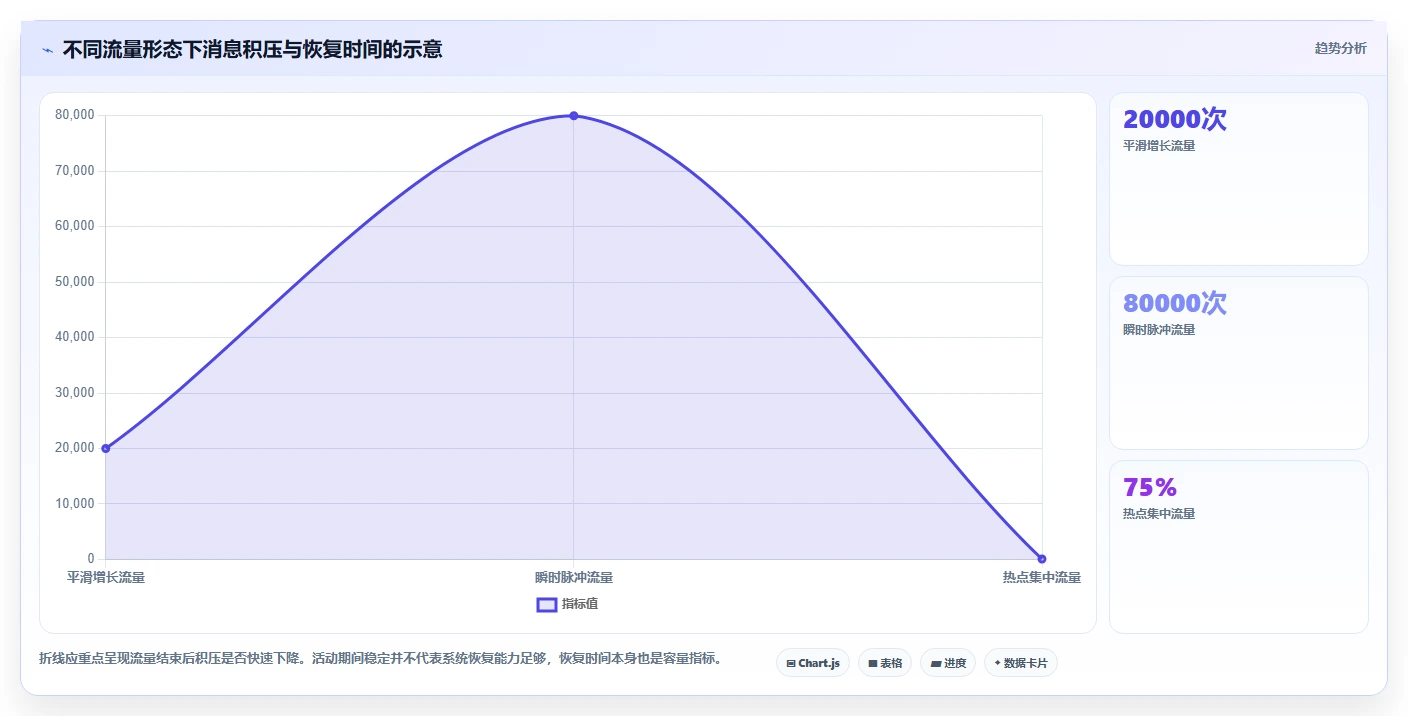The height and width of the screenshot is (716, 1408).
Task: Click the icon inside the Chart.js chip
Action: 791,664
